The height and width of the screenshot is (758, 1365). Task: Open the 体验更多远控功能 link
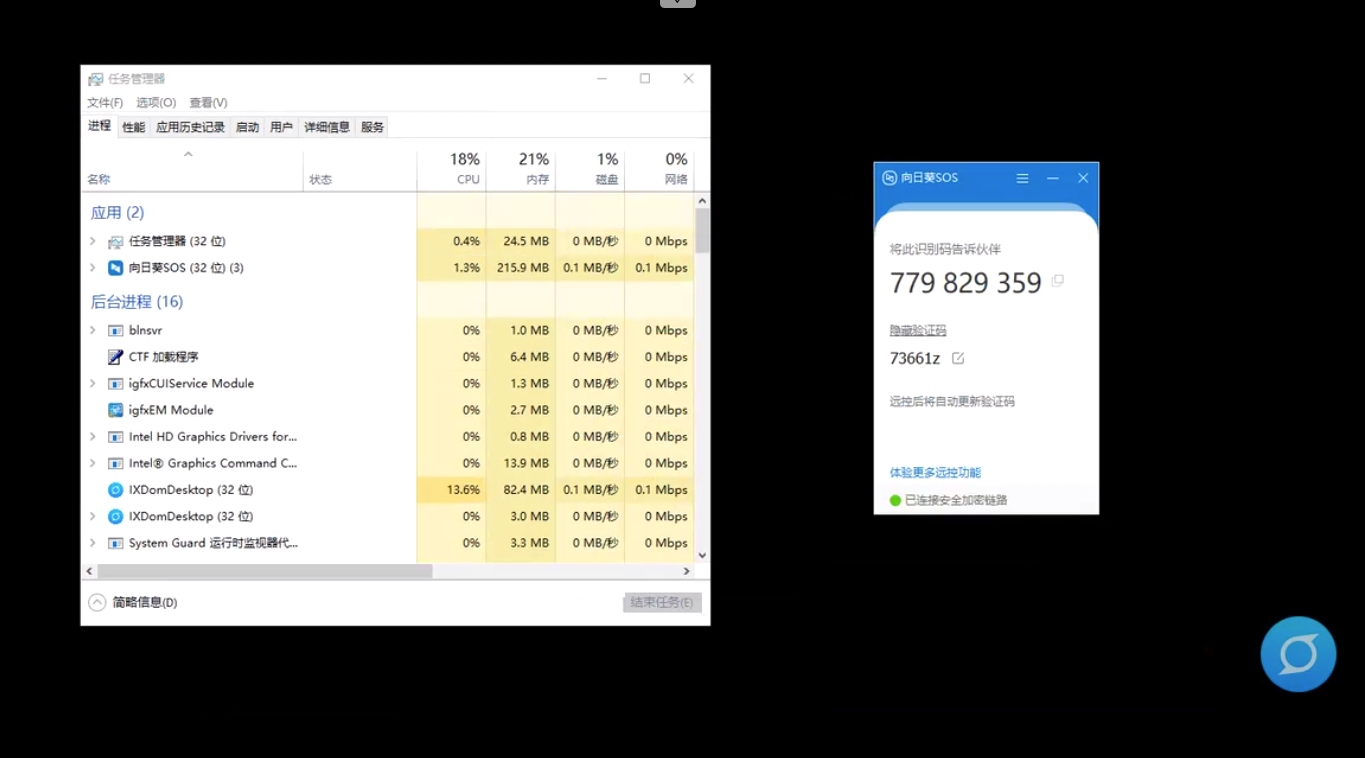[935, 472]
